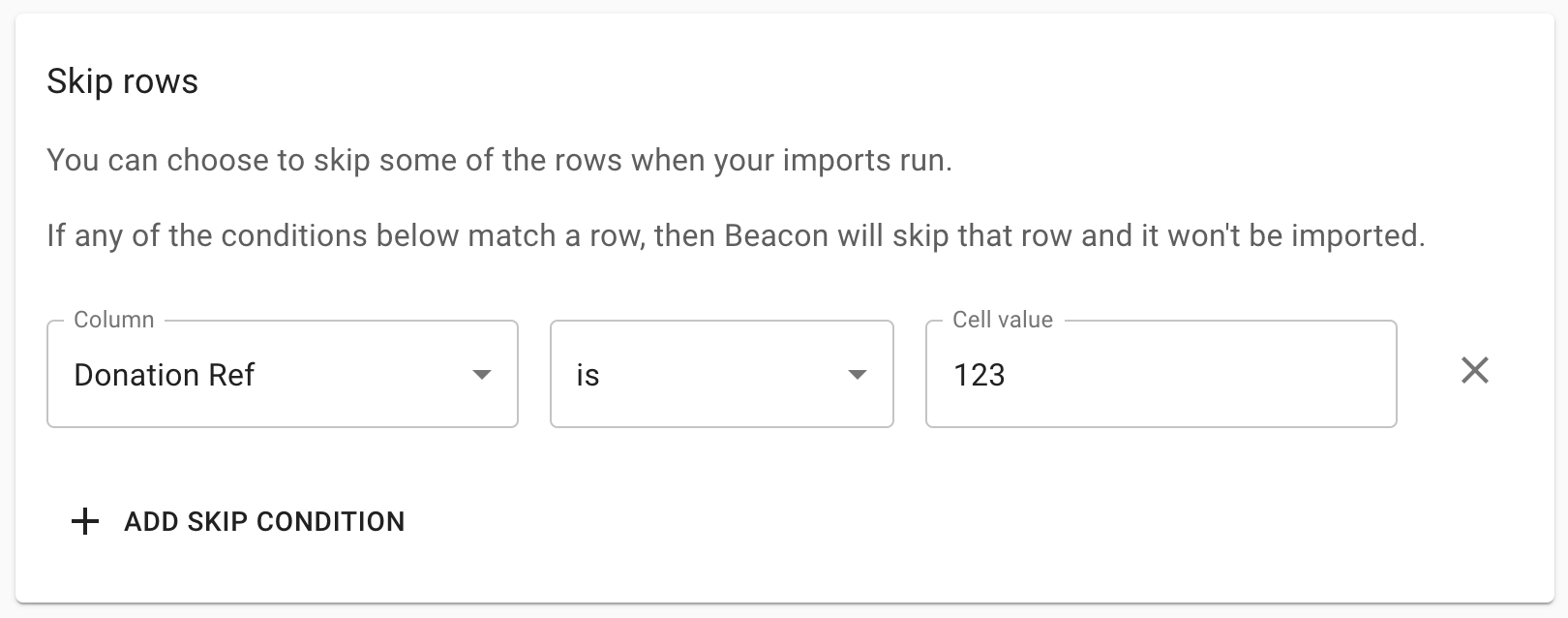Click the word "is" in operator box

[588, 375]
